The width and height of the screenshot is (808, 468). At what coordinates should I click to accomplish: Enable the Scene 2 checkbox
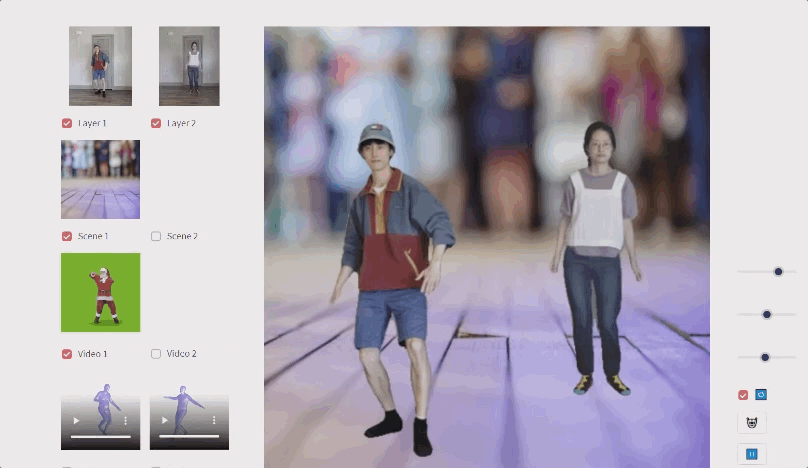tap(156, 236)
